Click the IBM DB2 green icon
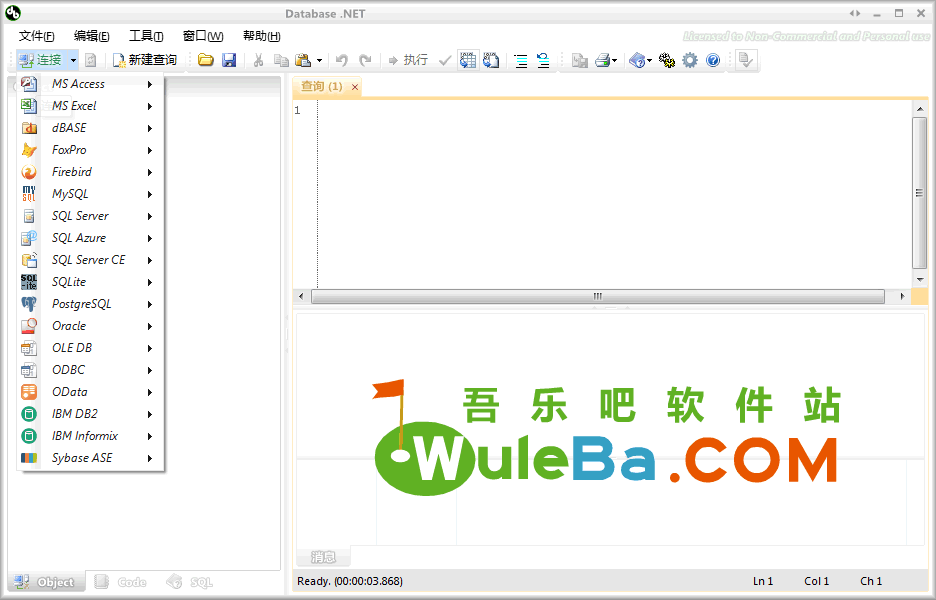936x600 pixels. (29, 414)
